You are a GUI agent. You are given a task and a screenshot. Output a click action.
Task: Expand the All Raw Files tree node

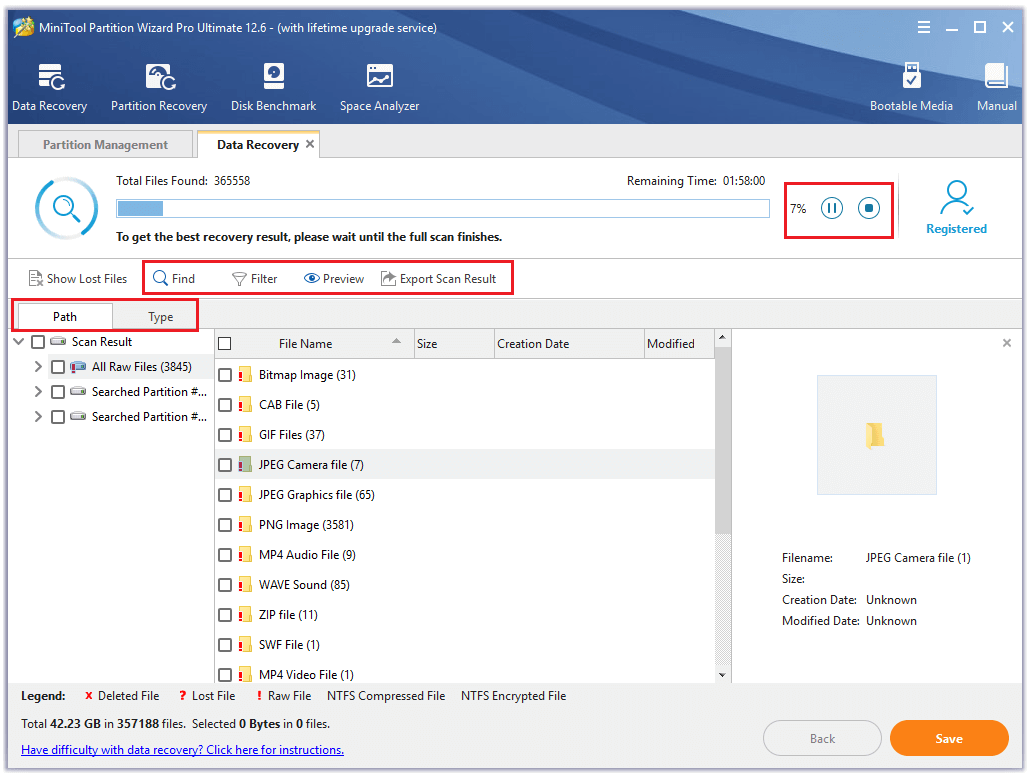tap(38, 367)
